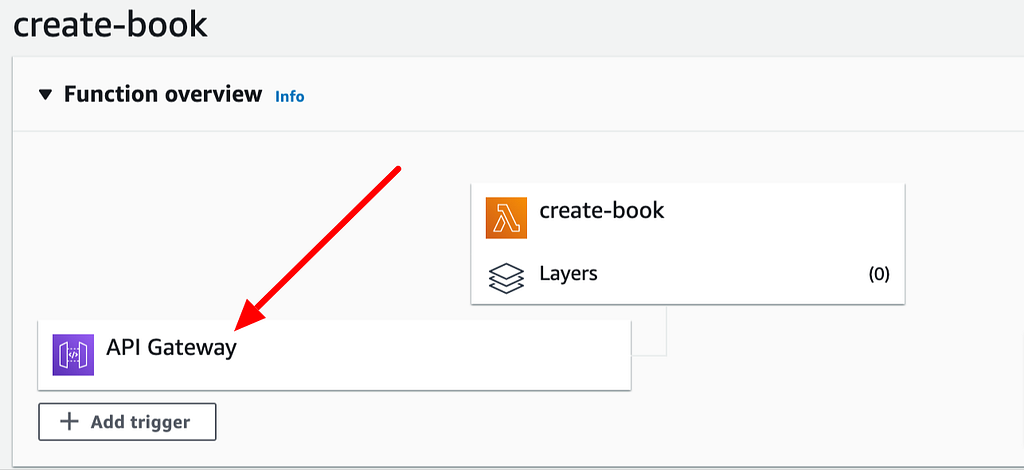Image resolution: width=1024 pixels, height=470 pixels.
Task: Click the Add trigger button
Action: click(x=127, y=422)
